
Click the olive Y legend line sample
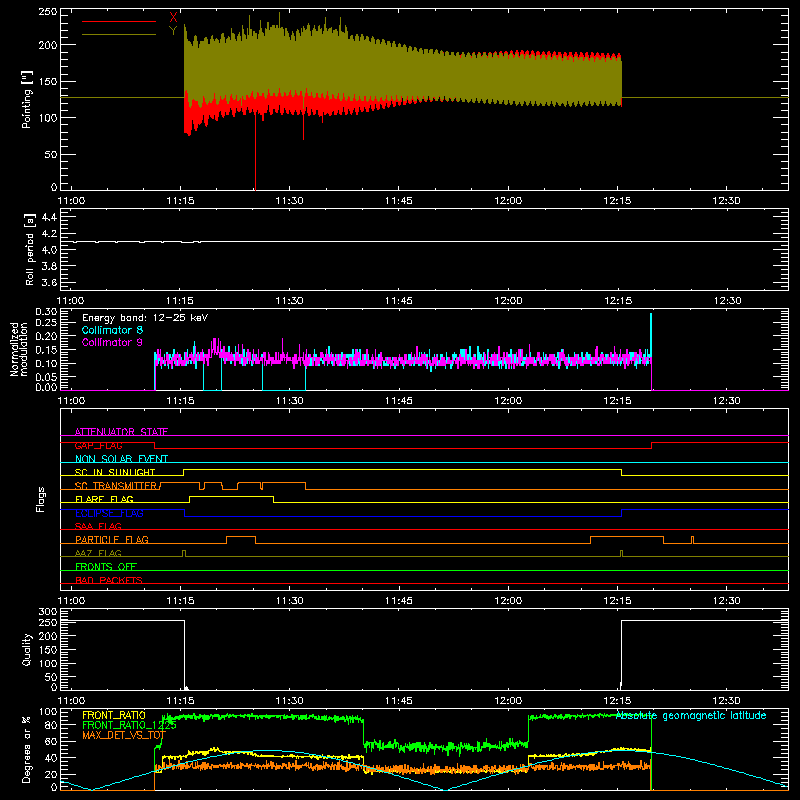119,34
